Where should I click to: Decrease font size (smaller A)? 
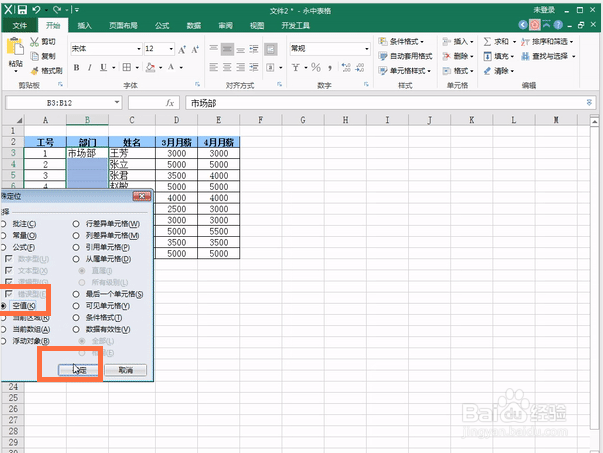tap(195, 49)
